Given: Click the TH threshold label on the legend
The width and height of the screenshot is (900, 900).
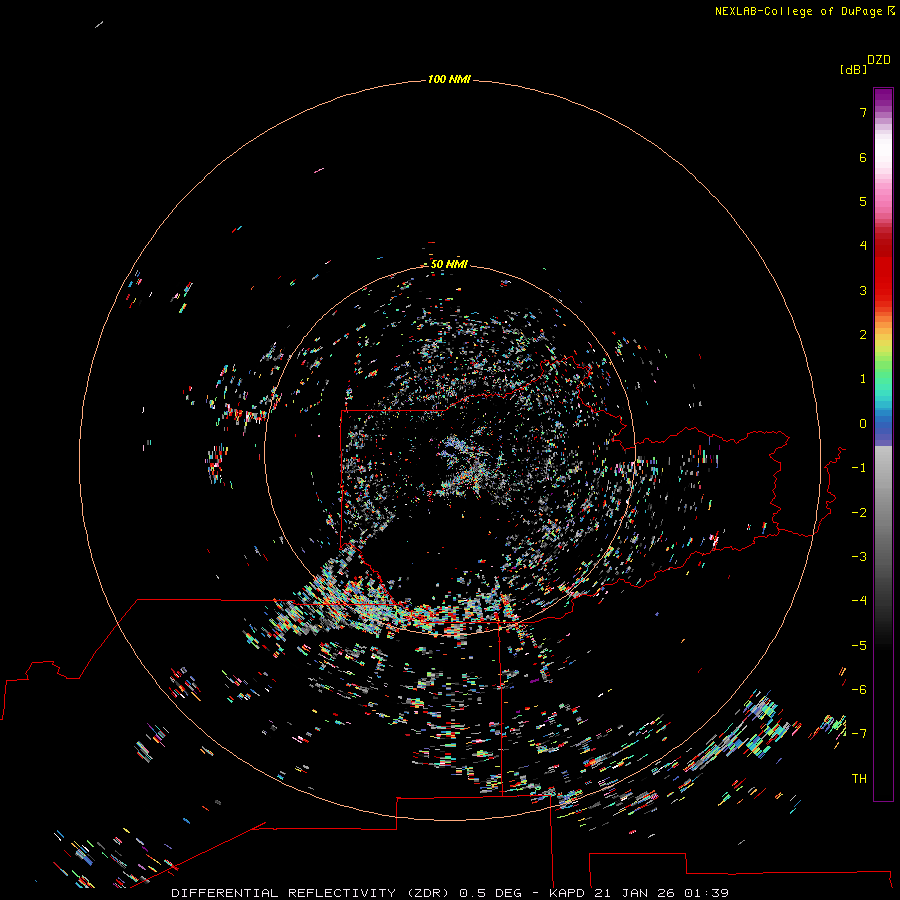Looking at the screenshot, I should (x=859, y=779).
